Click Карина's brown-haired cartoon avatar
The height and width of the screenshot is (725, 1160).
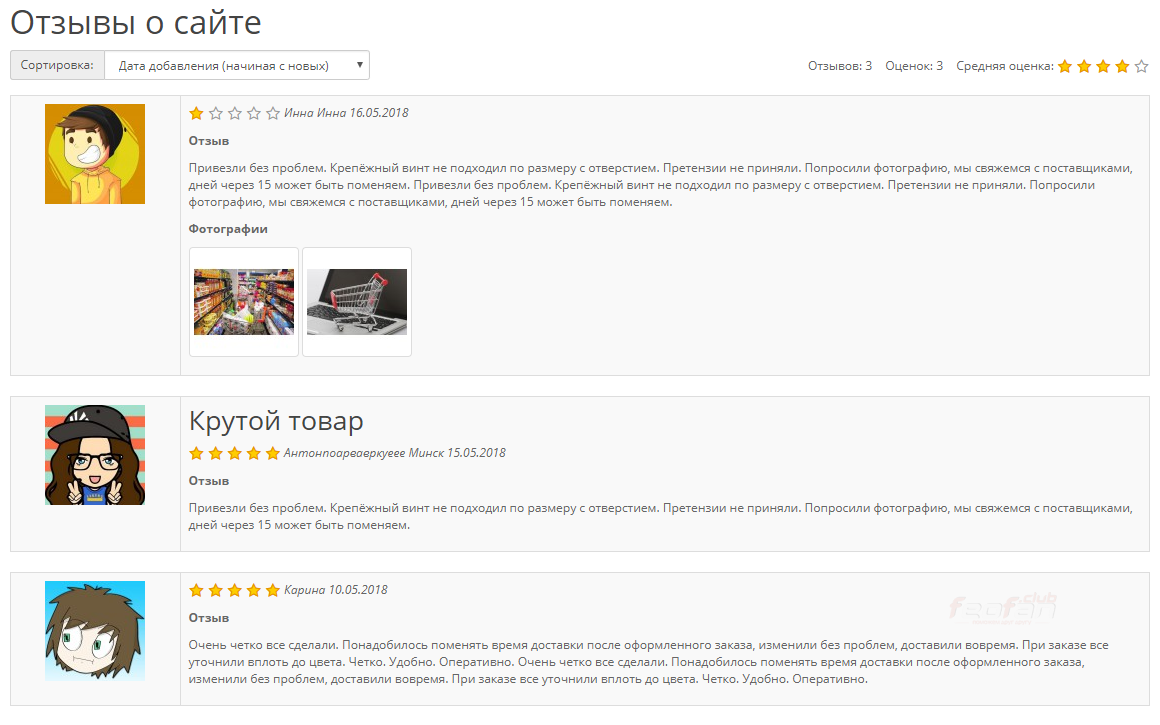95,631
